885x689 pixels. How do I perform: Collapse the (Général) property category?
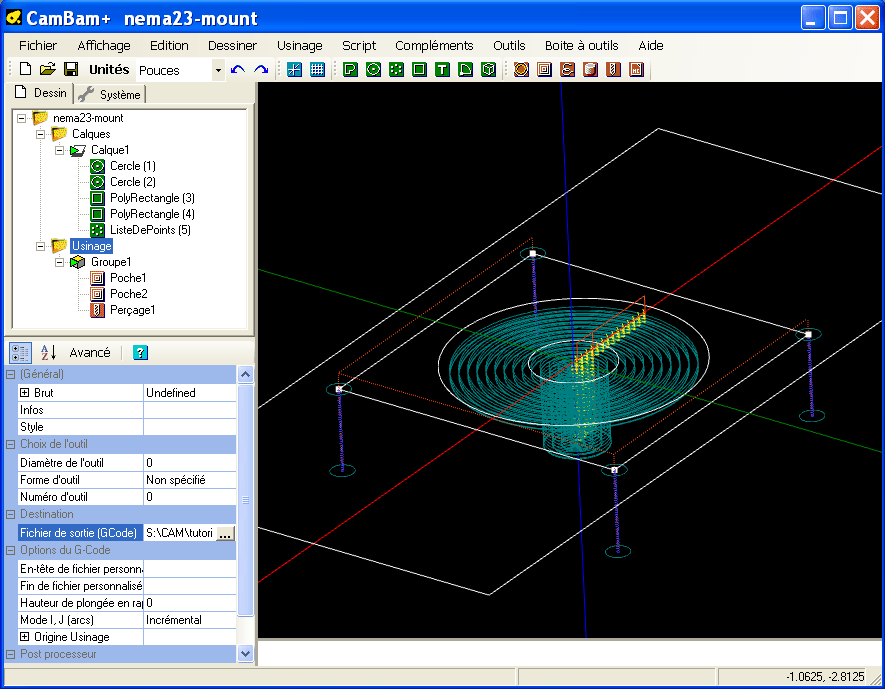(10, 374)
